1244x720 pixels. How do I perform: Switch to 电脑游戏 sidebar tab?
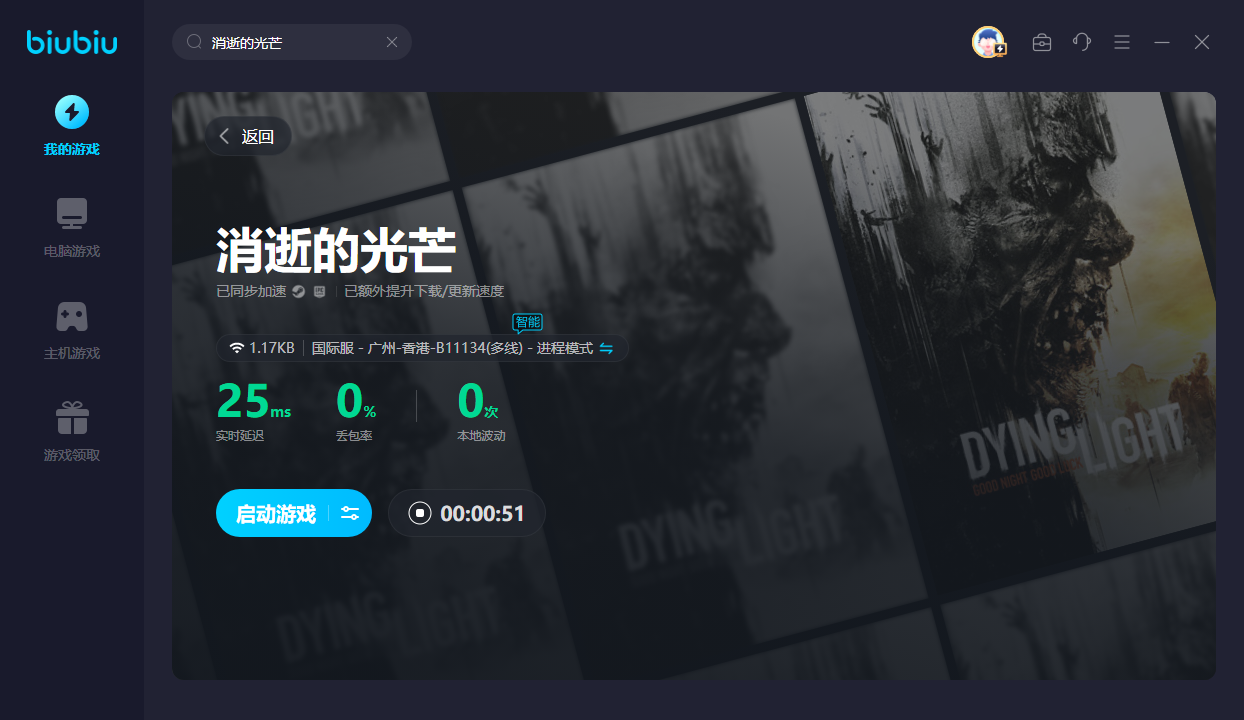[72, 227]
